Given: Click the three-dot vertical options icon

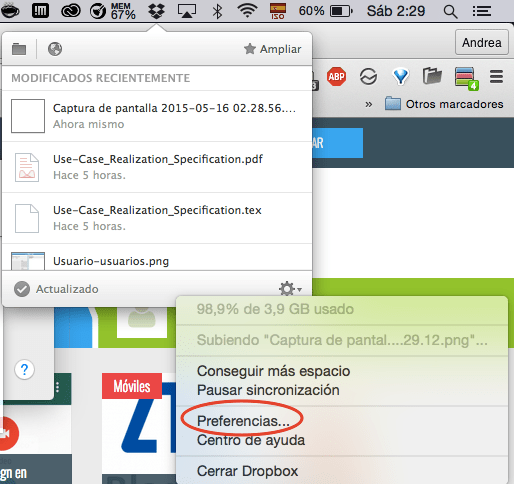Looking at the screenshot, I should point(58,387).
